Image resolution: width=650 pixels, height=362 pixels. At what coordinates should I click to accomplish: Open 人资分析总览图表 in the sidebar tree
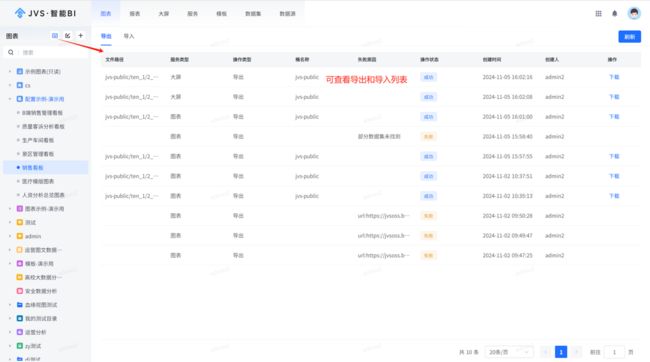43,195
